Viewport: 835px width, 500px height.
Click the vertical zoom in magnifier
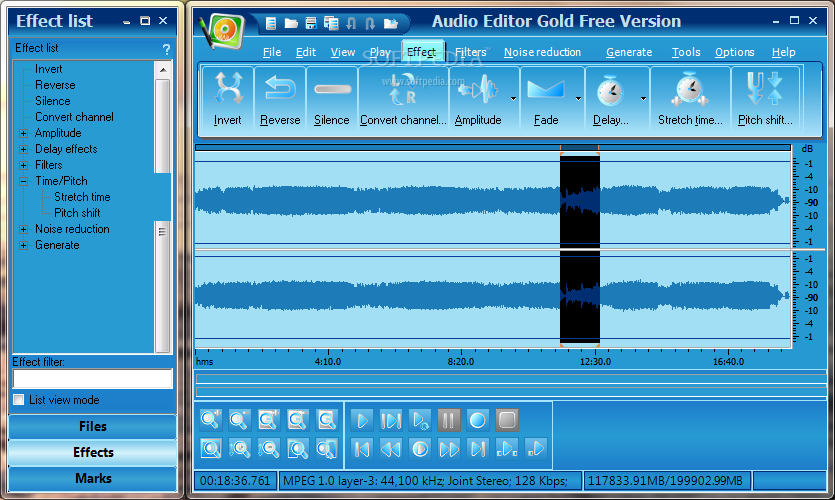click(240, 449)
